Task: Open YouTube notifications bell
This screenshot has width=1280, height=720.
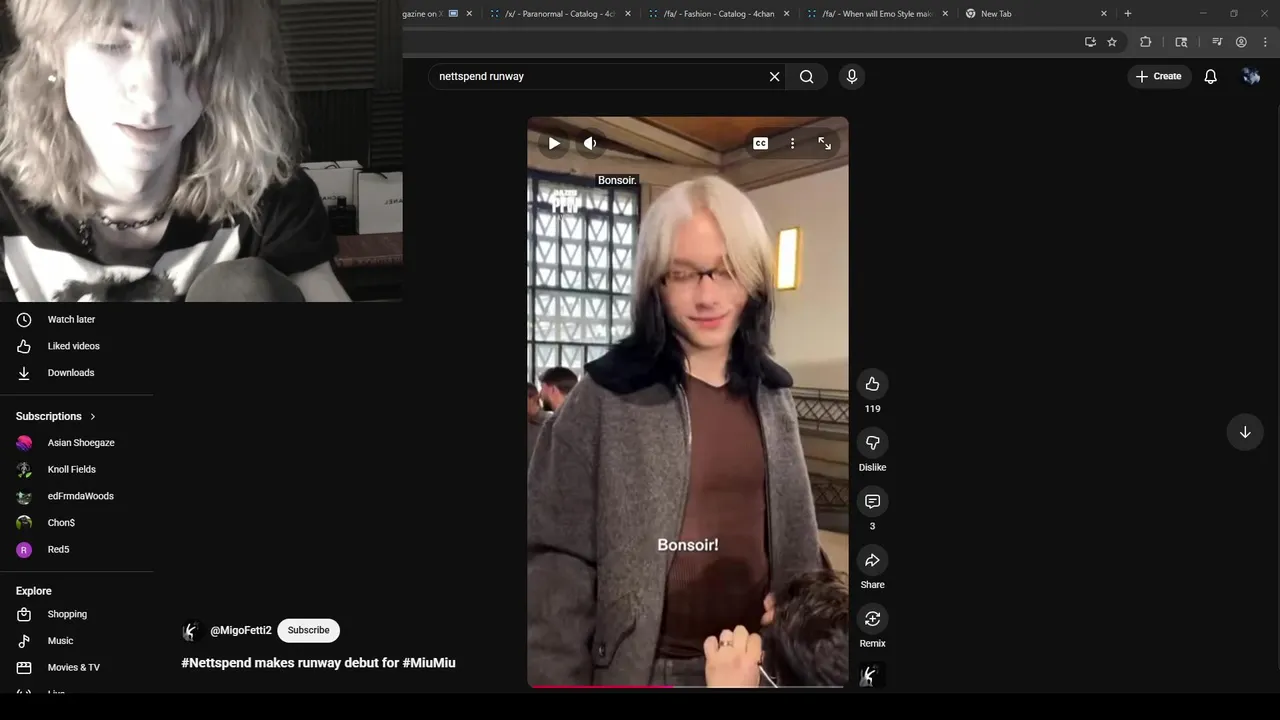Action: [1210, 76]
